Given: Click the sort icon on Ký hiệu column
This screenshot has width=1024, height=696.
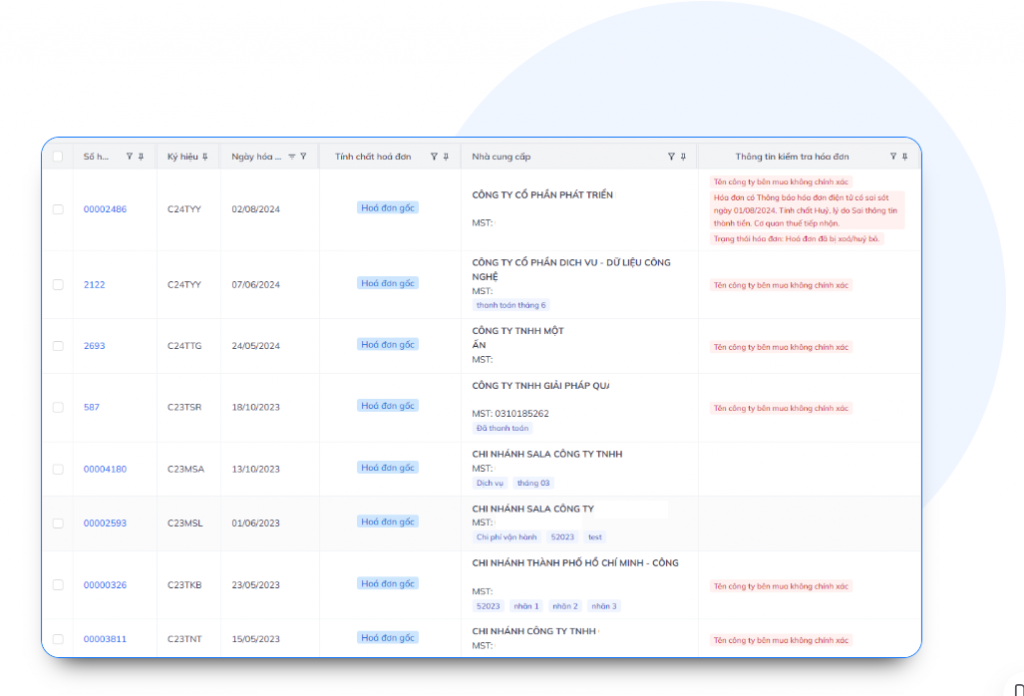Looking at the screenshot, I should point(205,156).
